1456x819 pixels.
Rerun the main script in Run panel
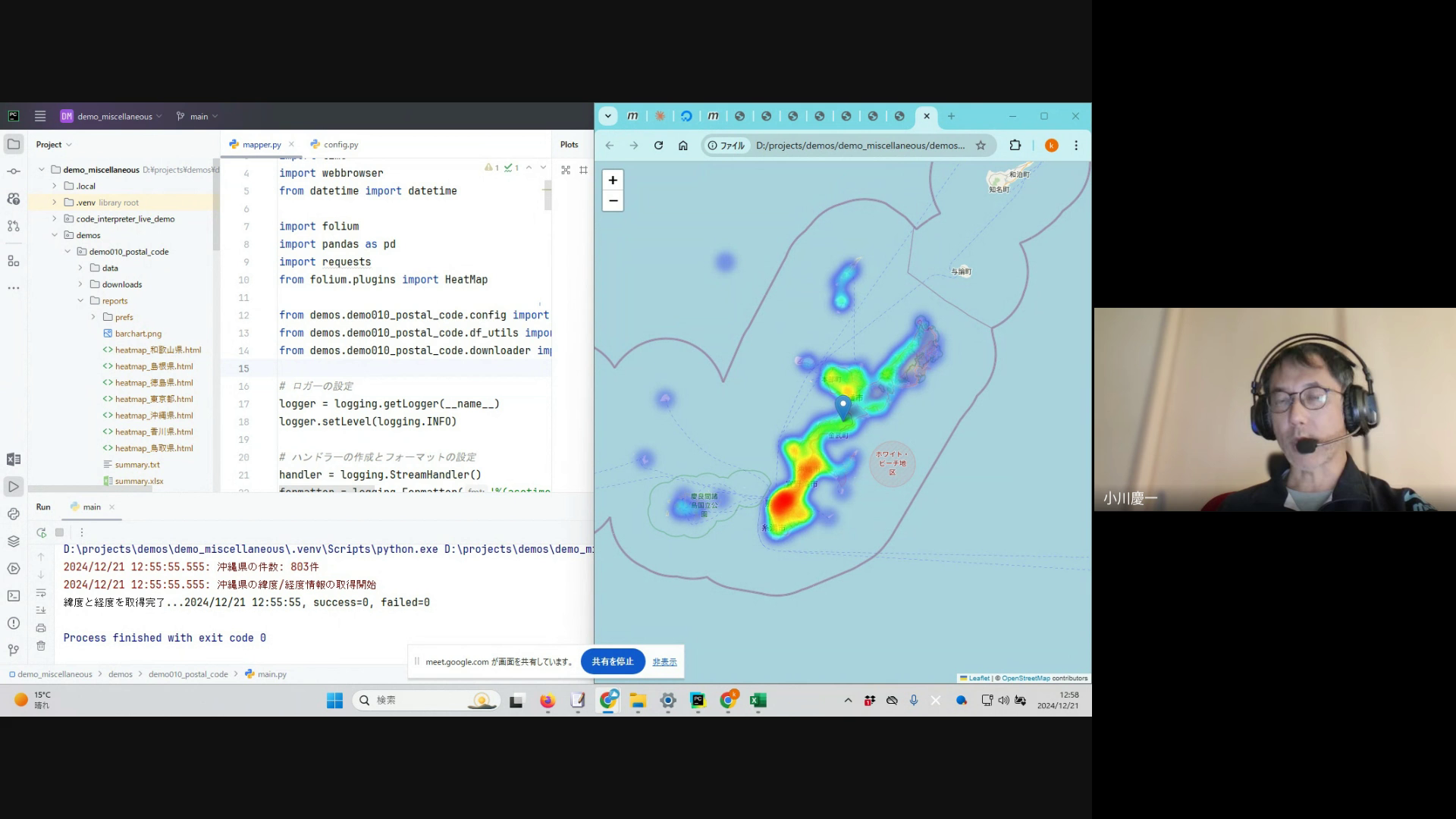[x=41, y=532]
